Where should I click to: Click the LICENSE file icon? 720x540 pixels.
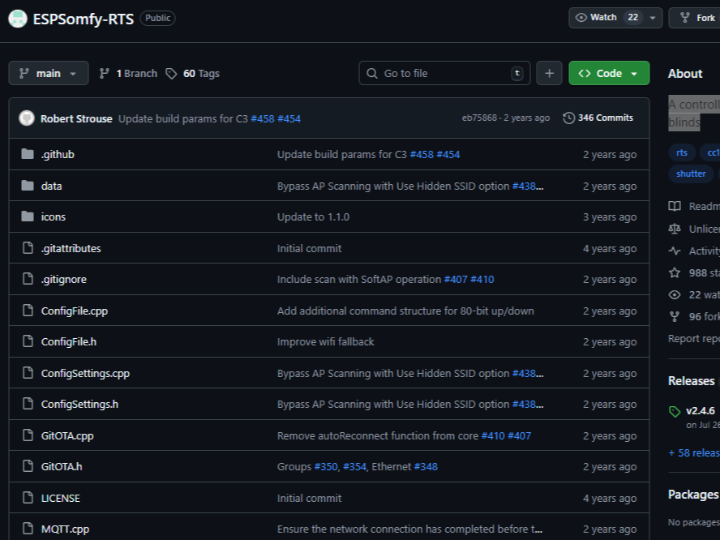click(27, 498)
